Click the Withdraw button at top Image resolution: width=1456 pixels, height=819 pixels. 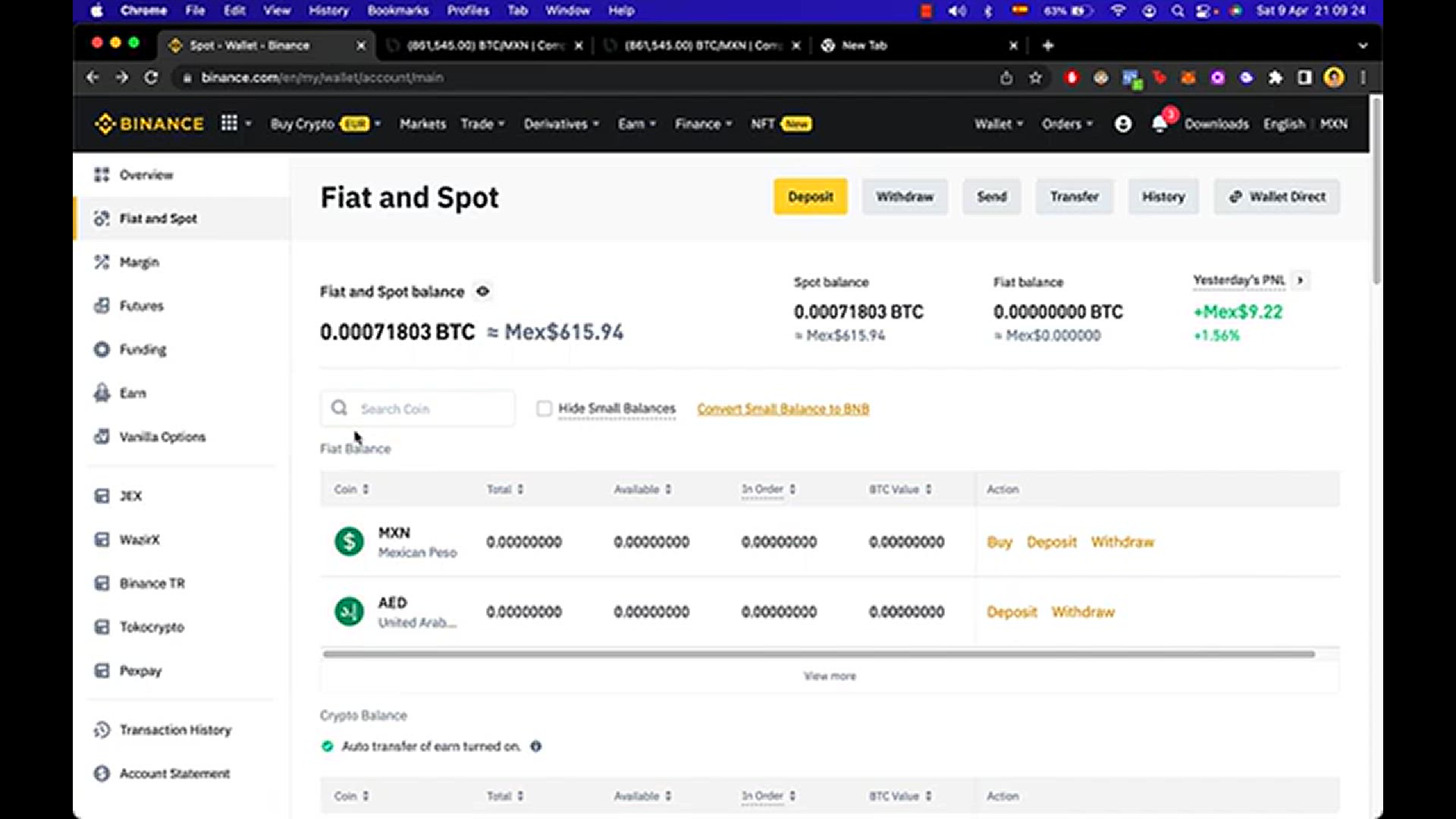[905, 197]
